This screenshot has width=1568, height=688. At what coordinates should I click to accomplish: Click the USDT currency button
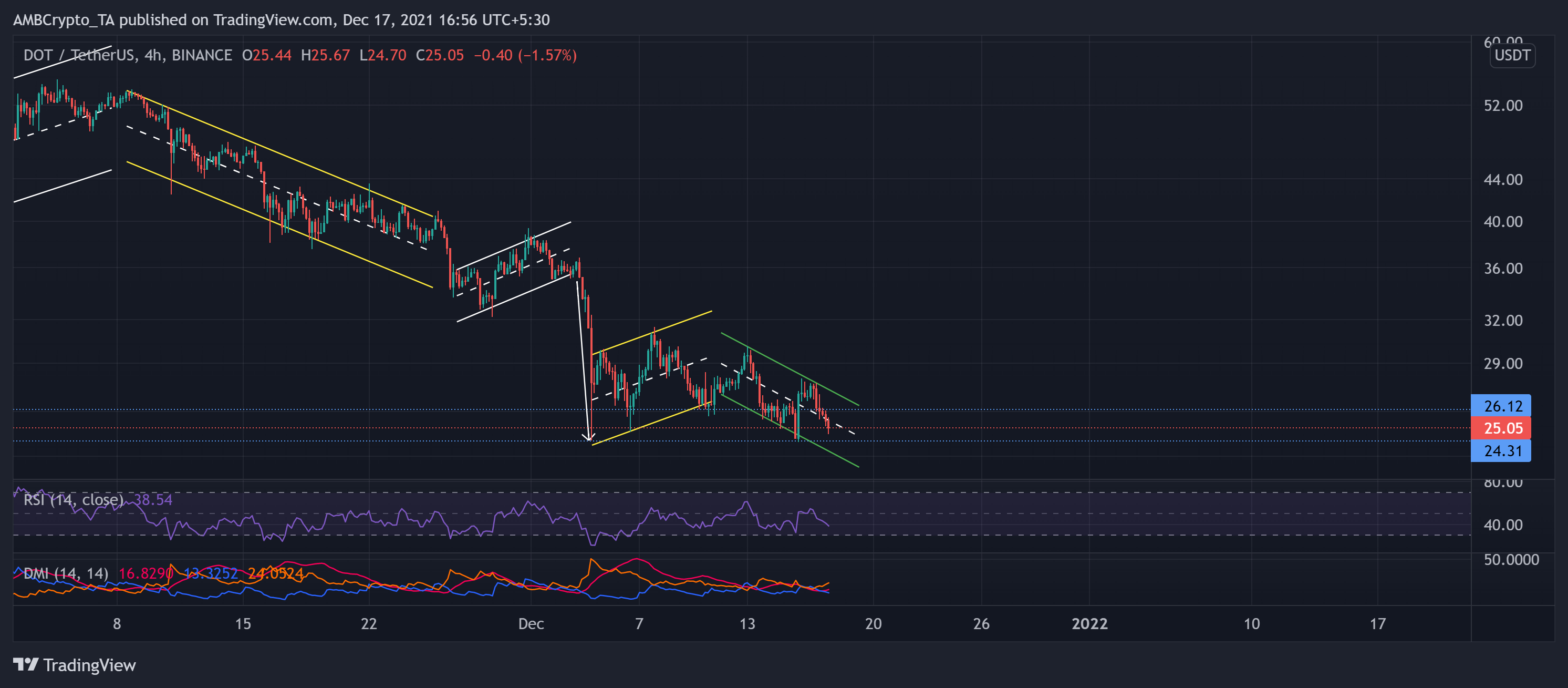(x=1512, y=55)
